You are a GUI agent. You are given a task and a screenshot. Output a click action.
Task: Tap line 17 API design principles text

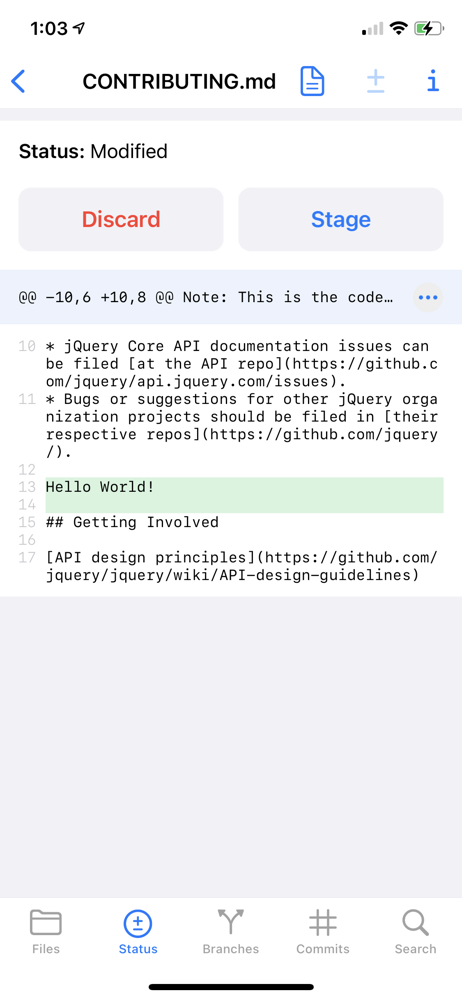[242, 567]
